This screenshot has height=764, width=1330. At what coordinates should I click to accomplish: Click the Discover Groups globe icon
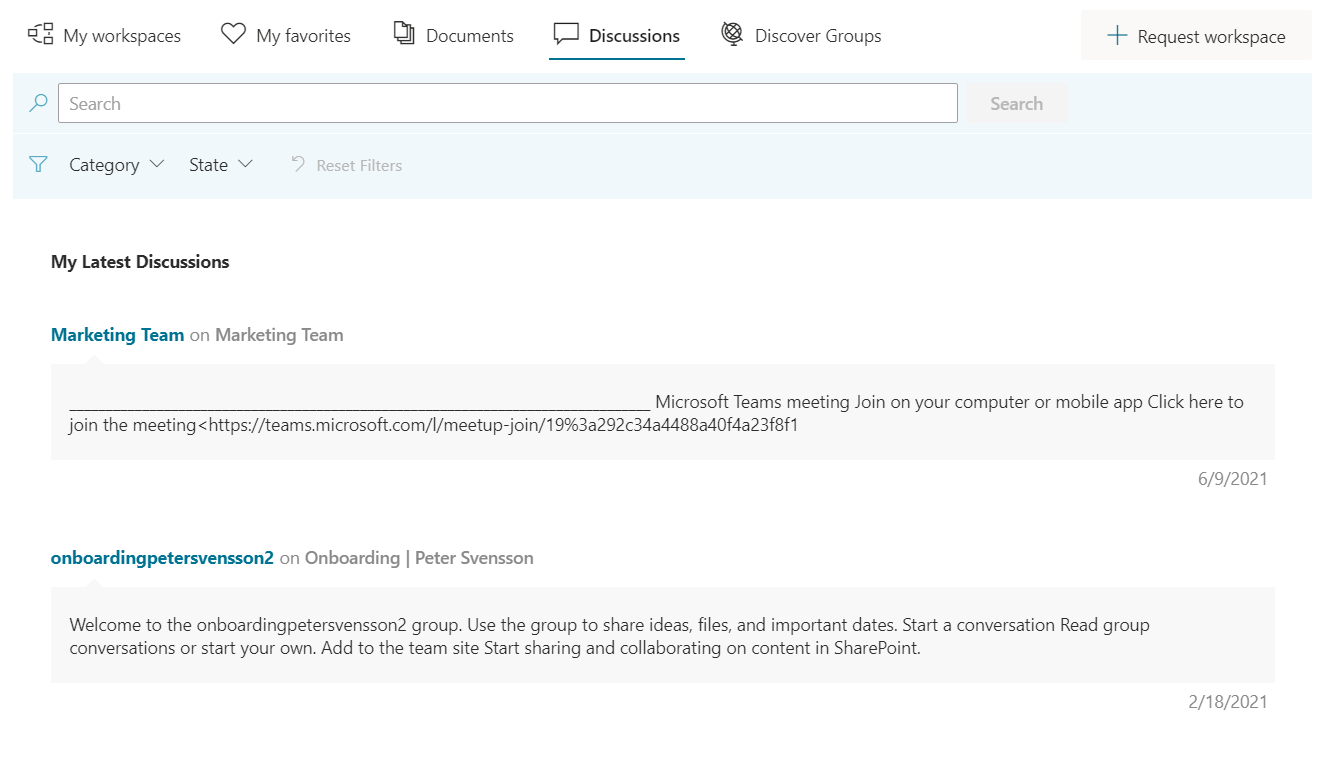(x=732, y=34)
